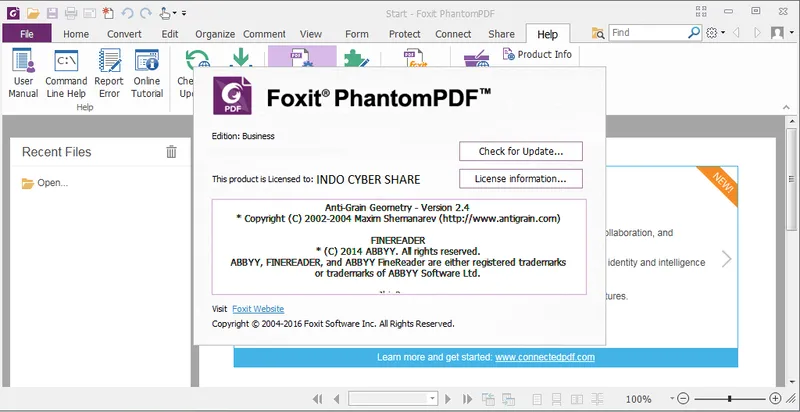The image size is (800, 412).
Task: Launch the Online Tutorial
Action: click(147, 74)
